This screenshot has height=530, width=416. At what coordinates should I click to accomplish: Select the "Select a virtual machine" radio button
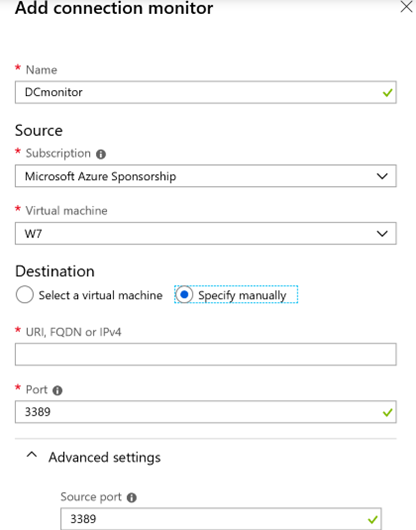click(24, 294)
